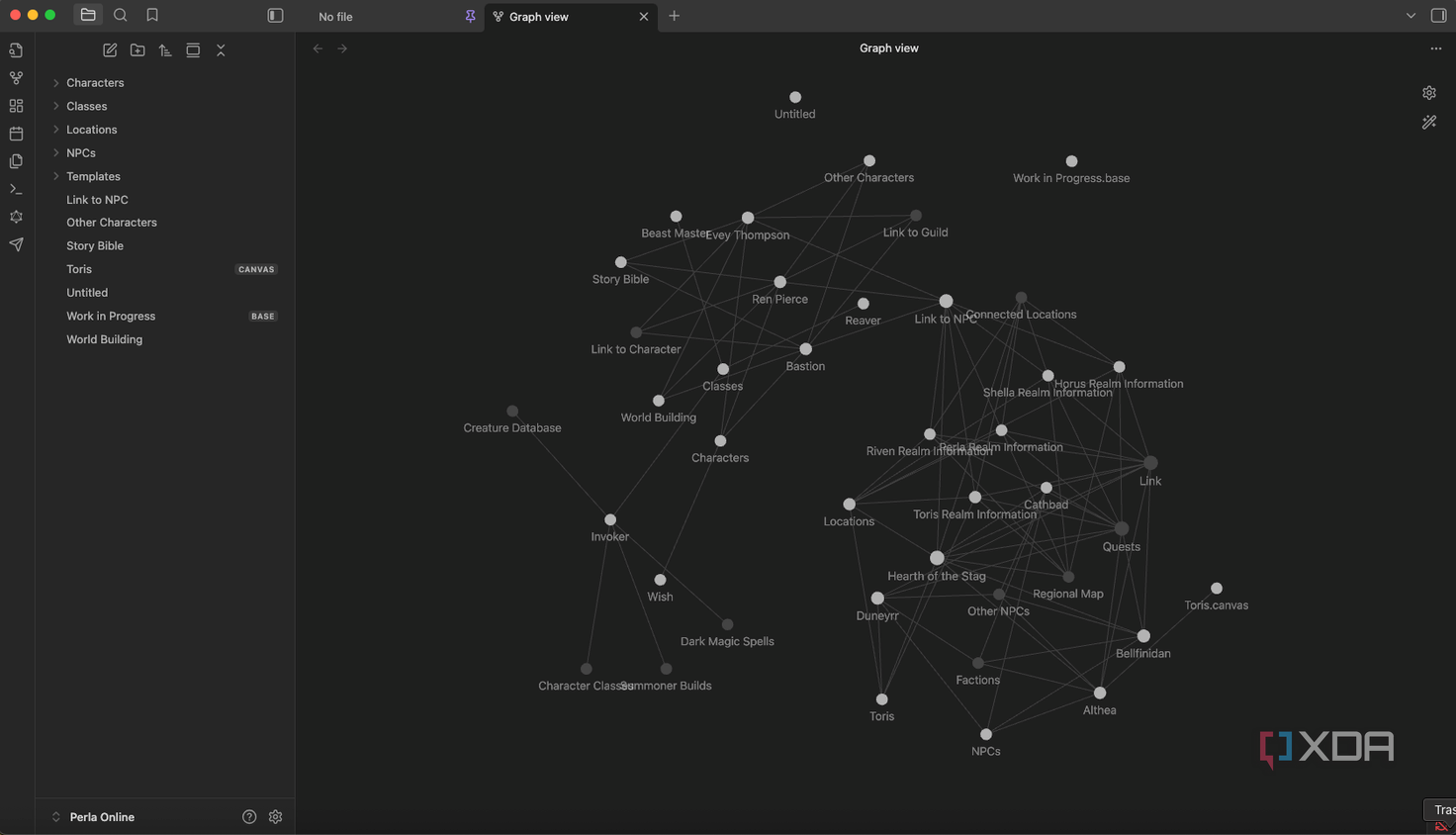
Task: Click the quick switcher ribbon icon
Action: [x=16, y=50]
